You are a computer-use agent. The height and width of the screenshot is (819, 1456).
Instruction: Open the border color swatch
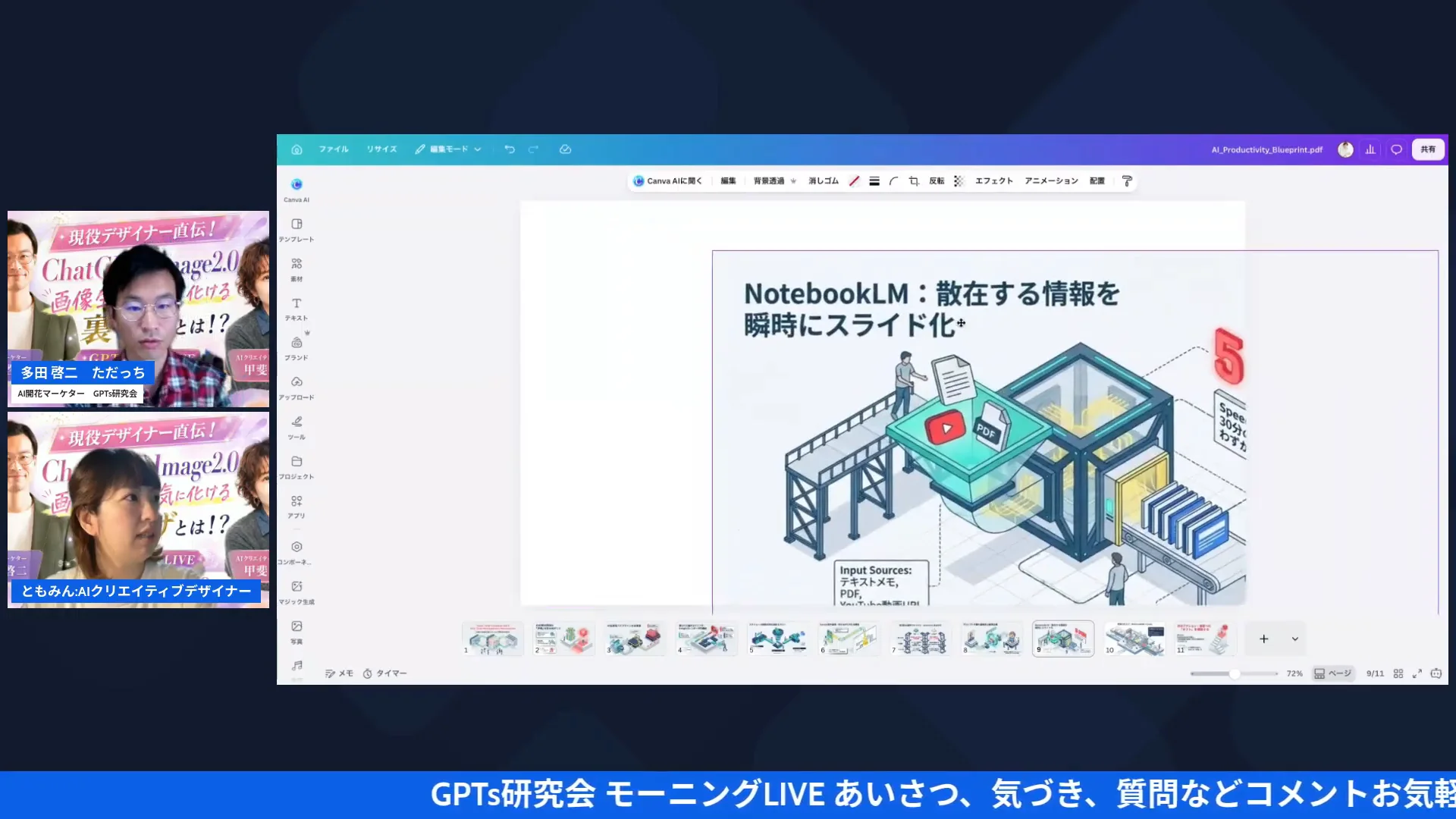point(855,181)
